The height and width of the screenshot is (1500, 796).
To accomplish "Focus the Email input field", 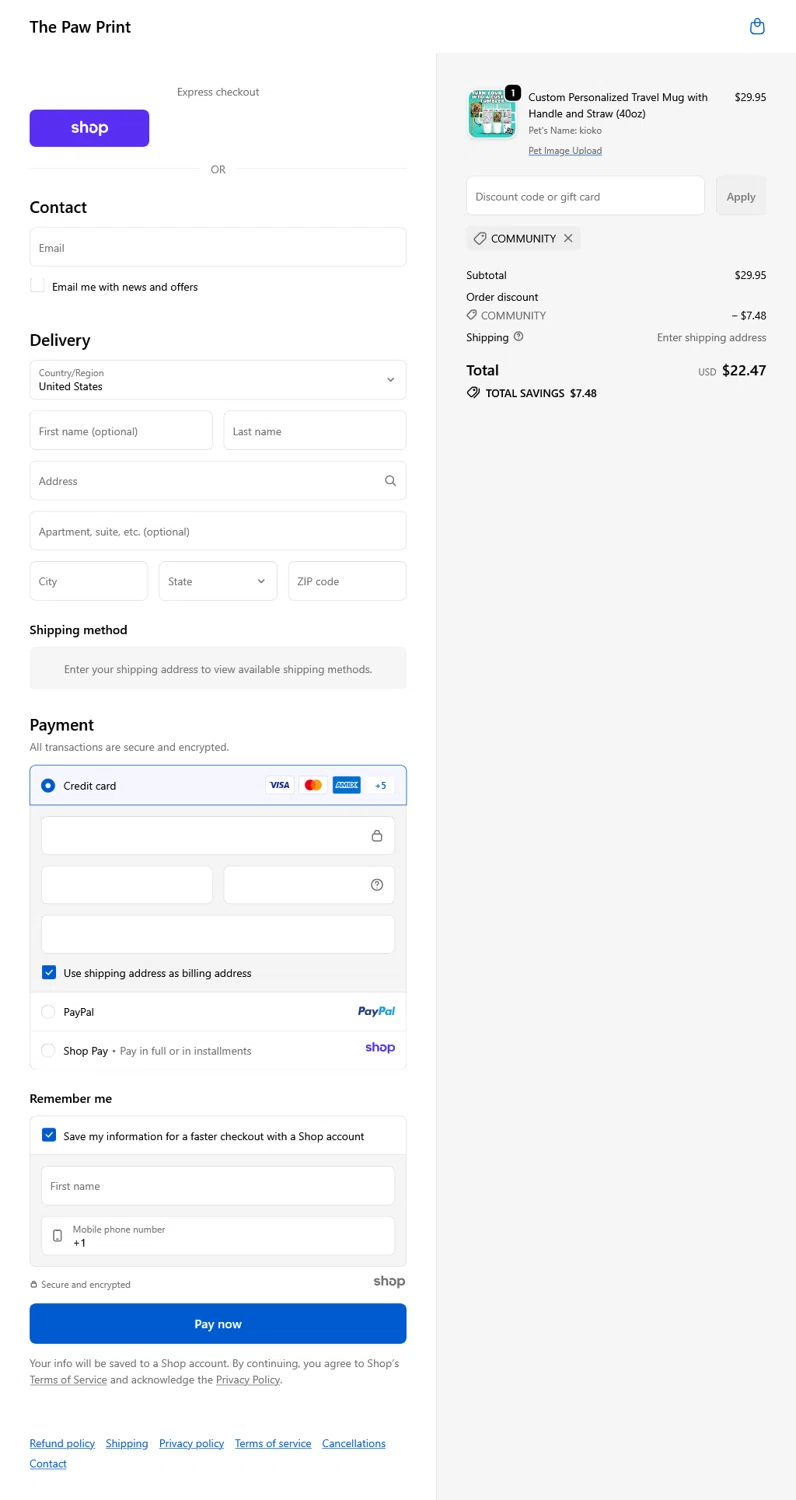I will pyautogui.click(x=218, y=247).
